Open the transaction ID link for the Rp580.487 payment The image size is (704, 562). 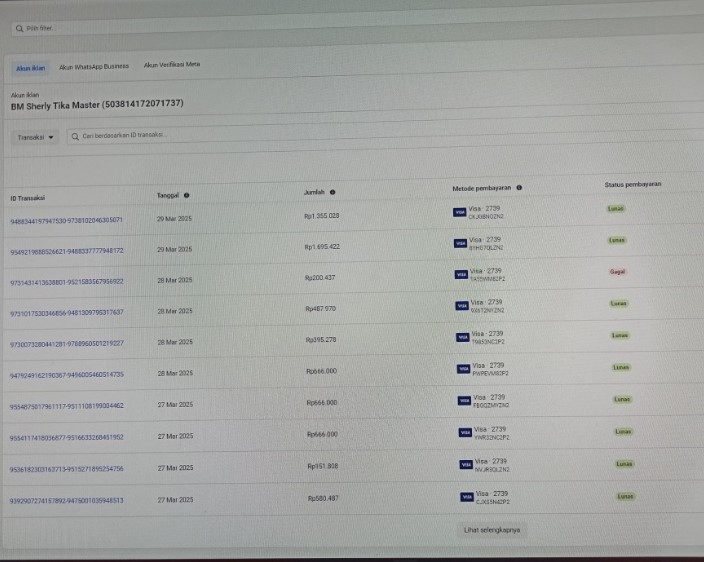[67, 500]
